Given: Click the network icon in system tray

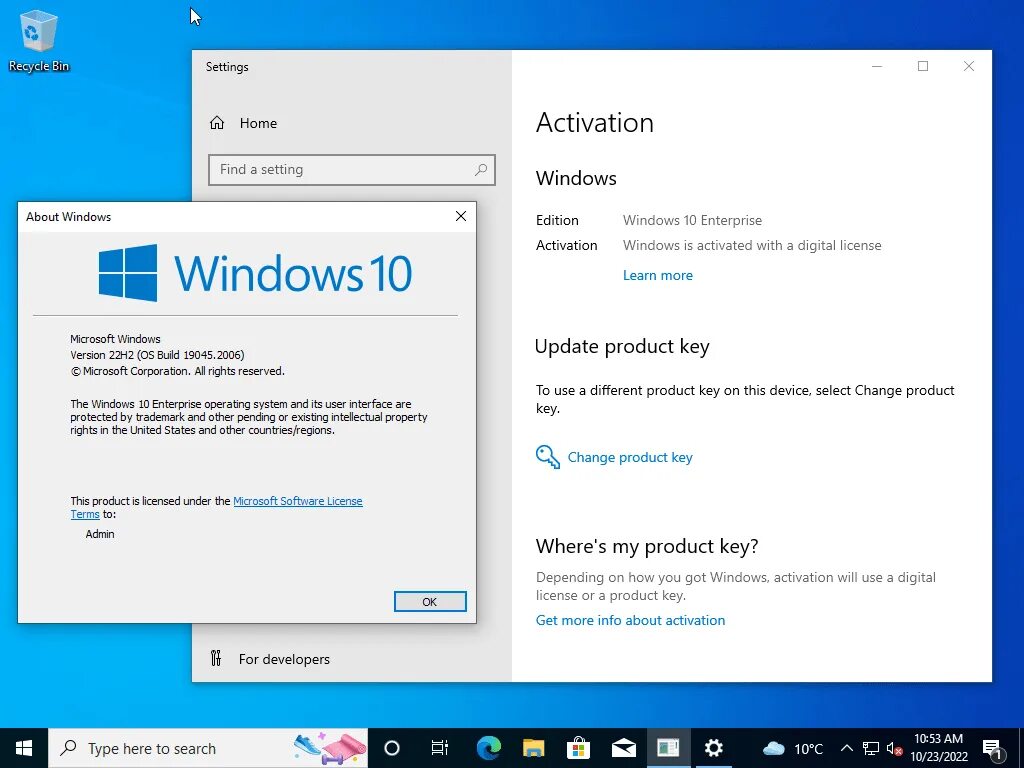Looking at the screenshot, I should click(871, 748).
